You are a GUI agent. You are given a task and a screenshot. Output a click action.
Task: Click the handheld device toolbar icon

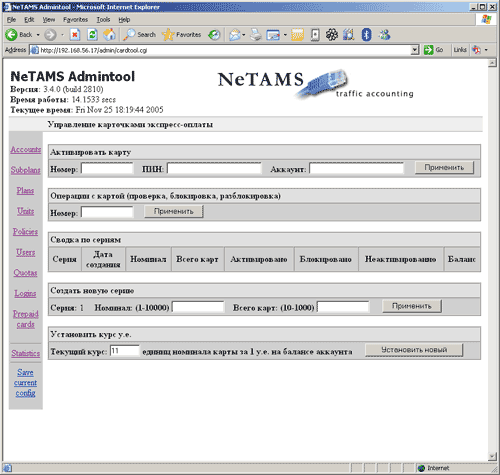[x=315, y=35]
